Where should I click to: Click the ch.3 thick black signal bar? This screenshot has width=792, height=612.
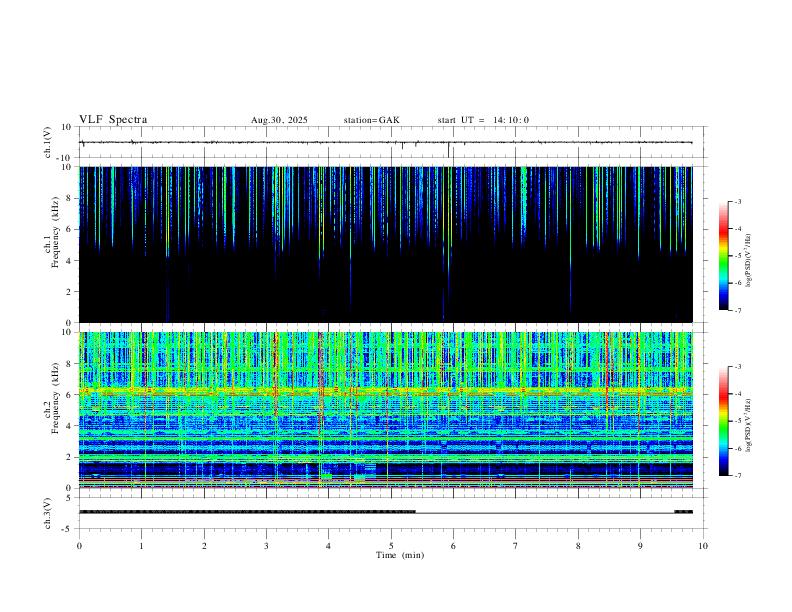(248, 512)
